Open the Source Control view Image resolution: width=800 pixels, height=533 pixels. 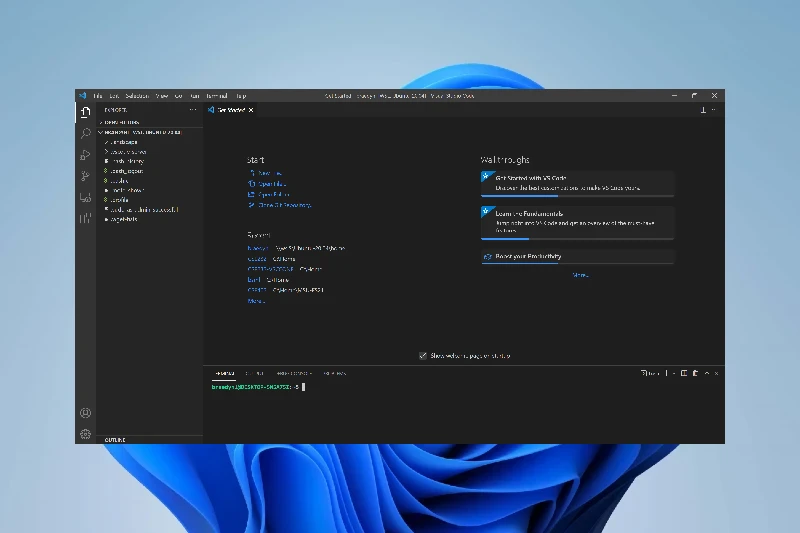(x=85, y=176)
